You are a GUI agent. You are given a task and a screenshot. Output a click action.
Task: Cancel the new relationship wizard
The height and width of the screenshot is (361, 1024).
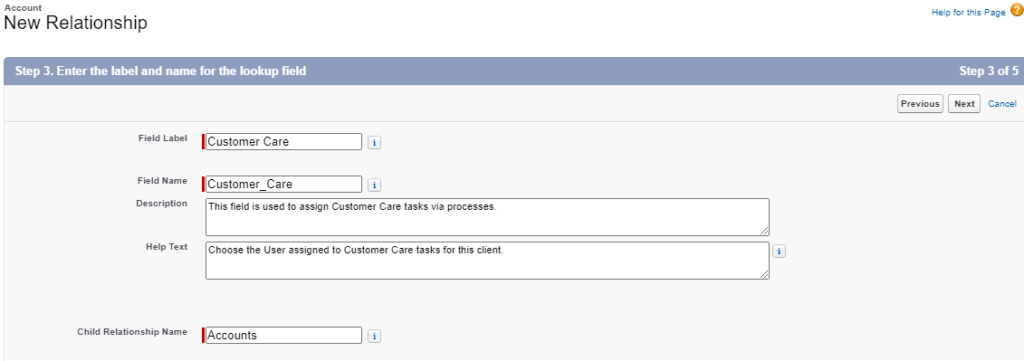[1002, 104]
